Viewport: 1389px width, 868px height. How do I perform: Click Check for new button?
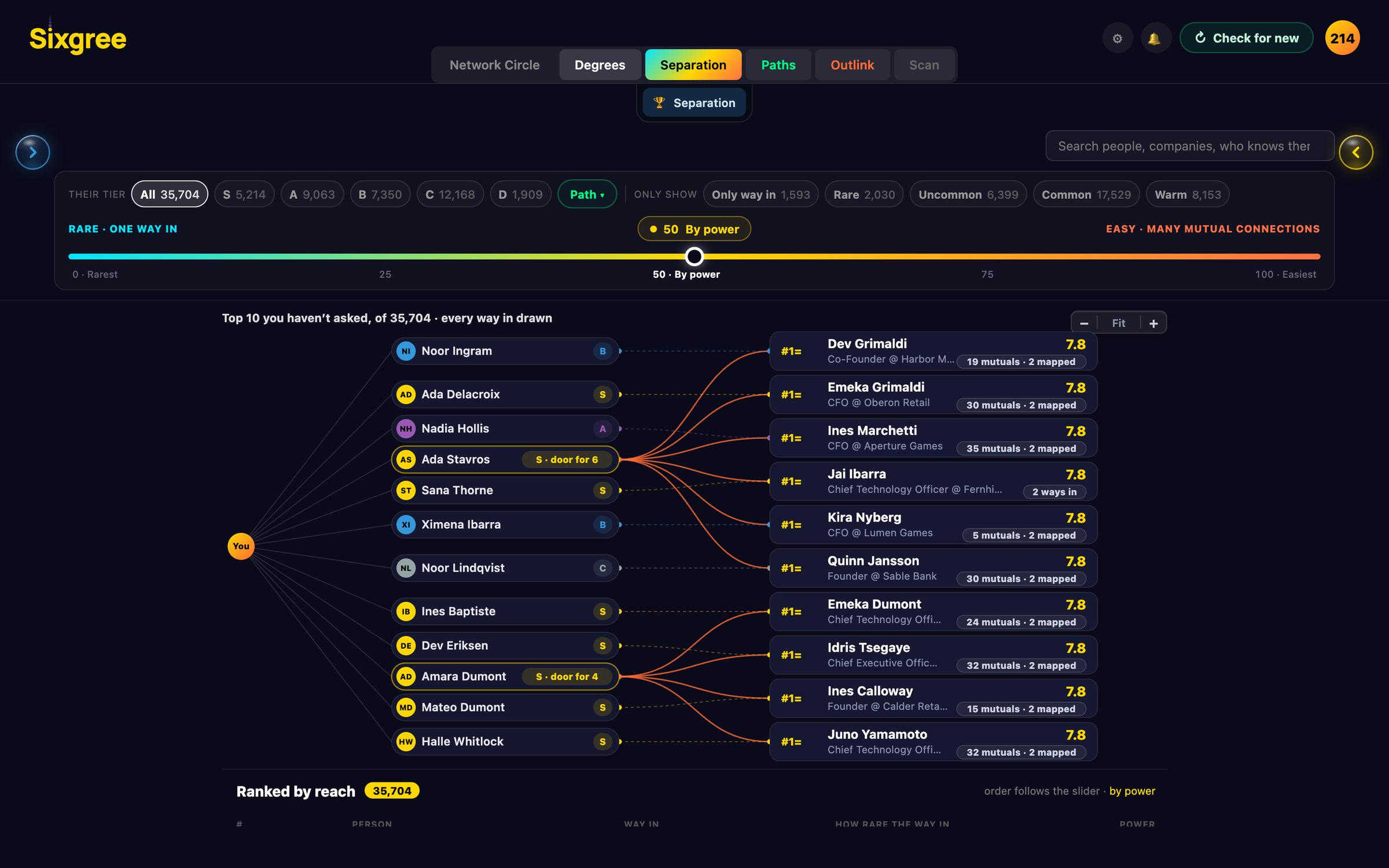tap(1247, 38)
